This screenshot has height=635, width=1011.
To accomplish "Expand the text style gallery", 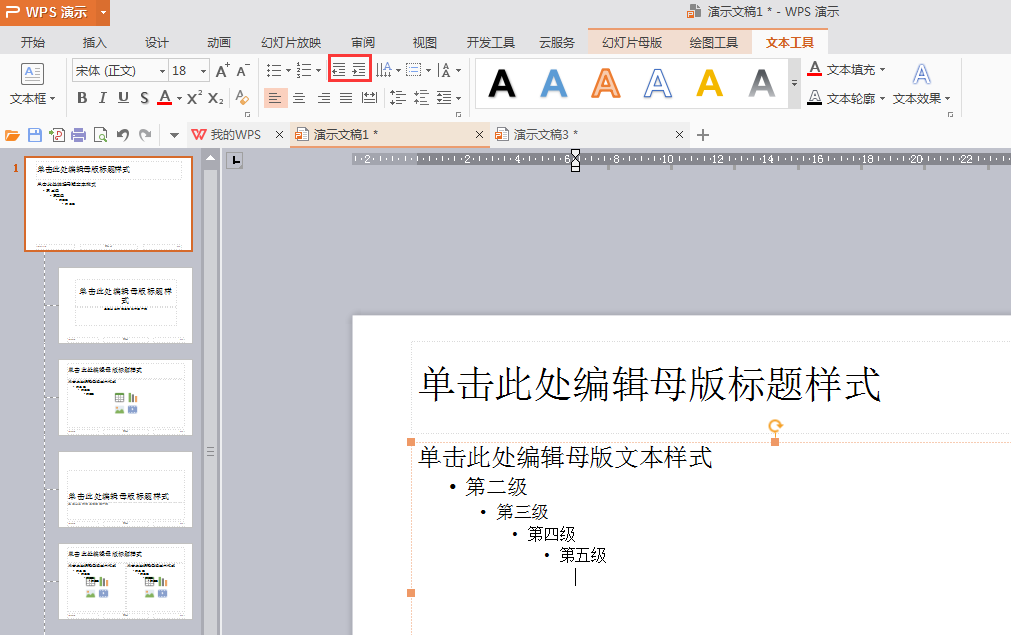I will [795, 84].
